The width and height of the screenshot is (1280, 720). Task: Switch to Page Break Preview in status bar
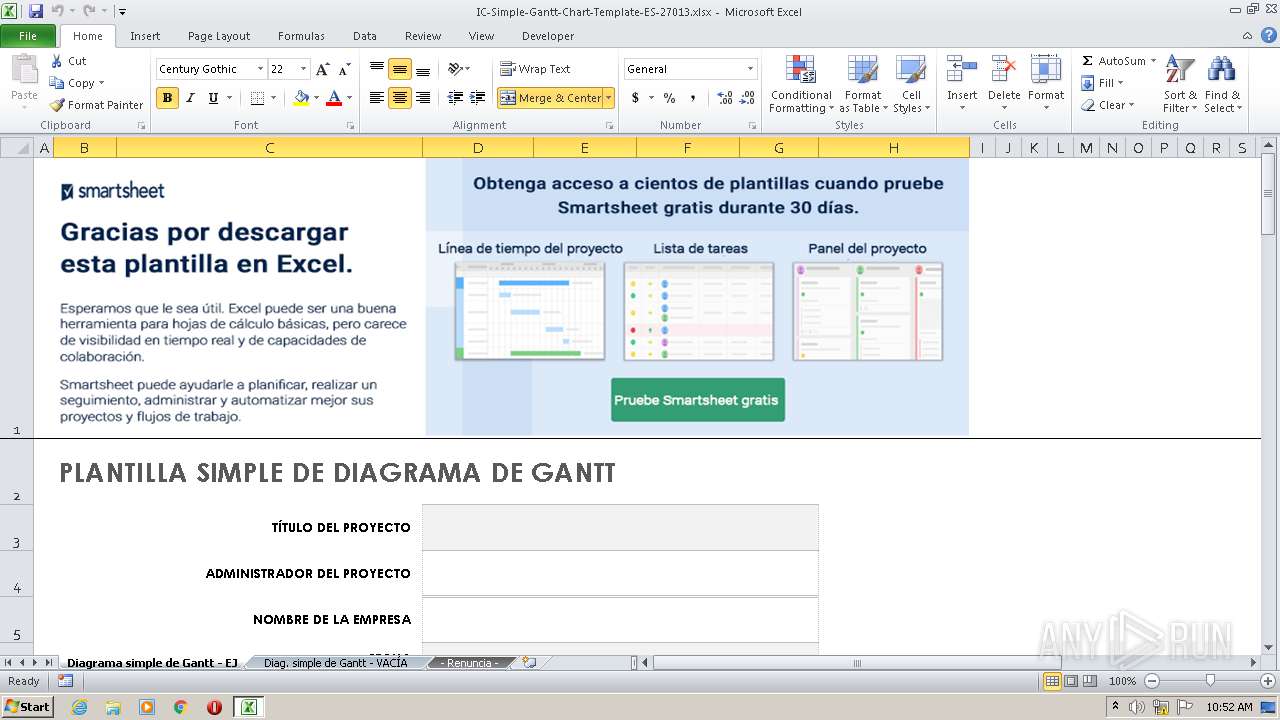point(1089,681)
